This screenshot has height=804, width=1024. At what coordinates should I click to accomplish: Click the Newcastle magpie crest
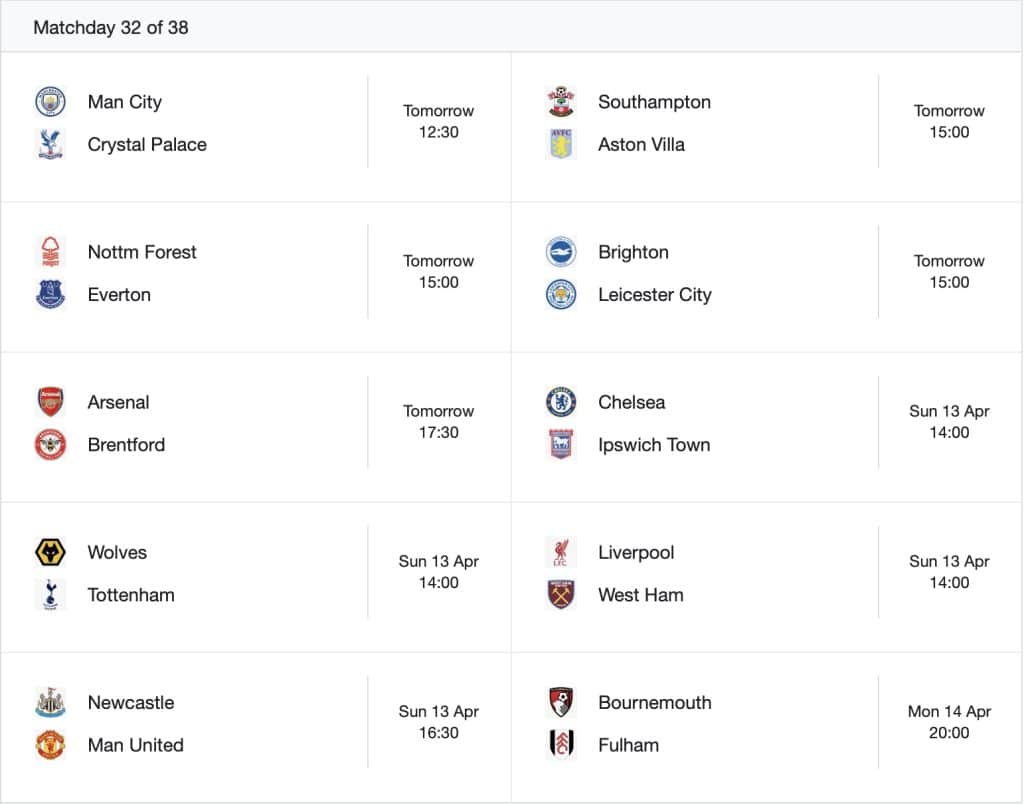[x=50, y=702]
